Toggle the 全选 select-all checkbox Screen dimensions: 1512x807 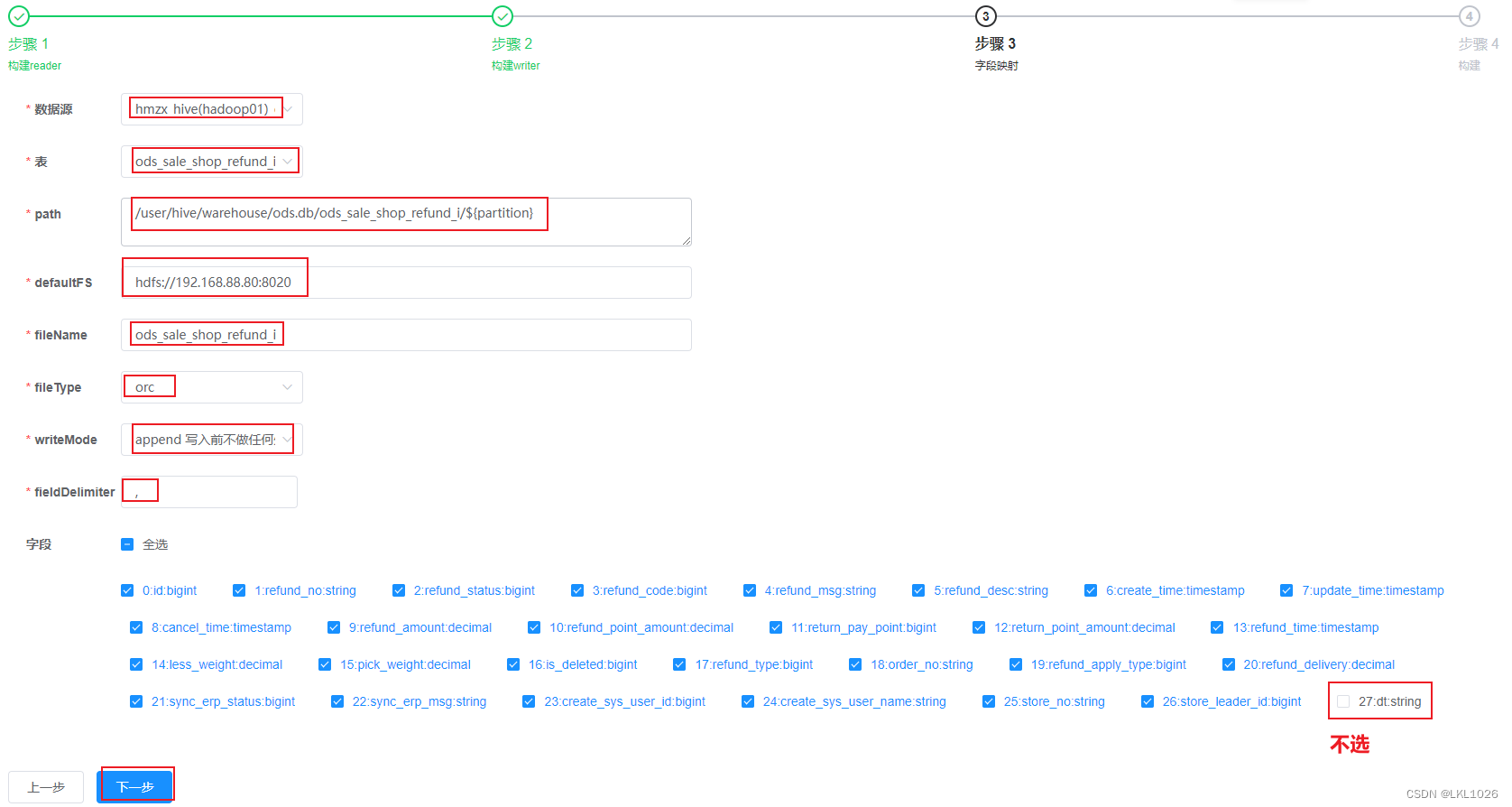click(127, 544)
